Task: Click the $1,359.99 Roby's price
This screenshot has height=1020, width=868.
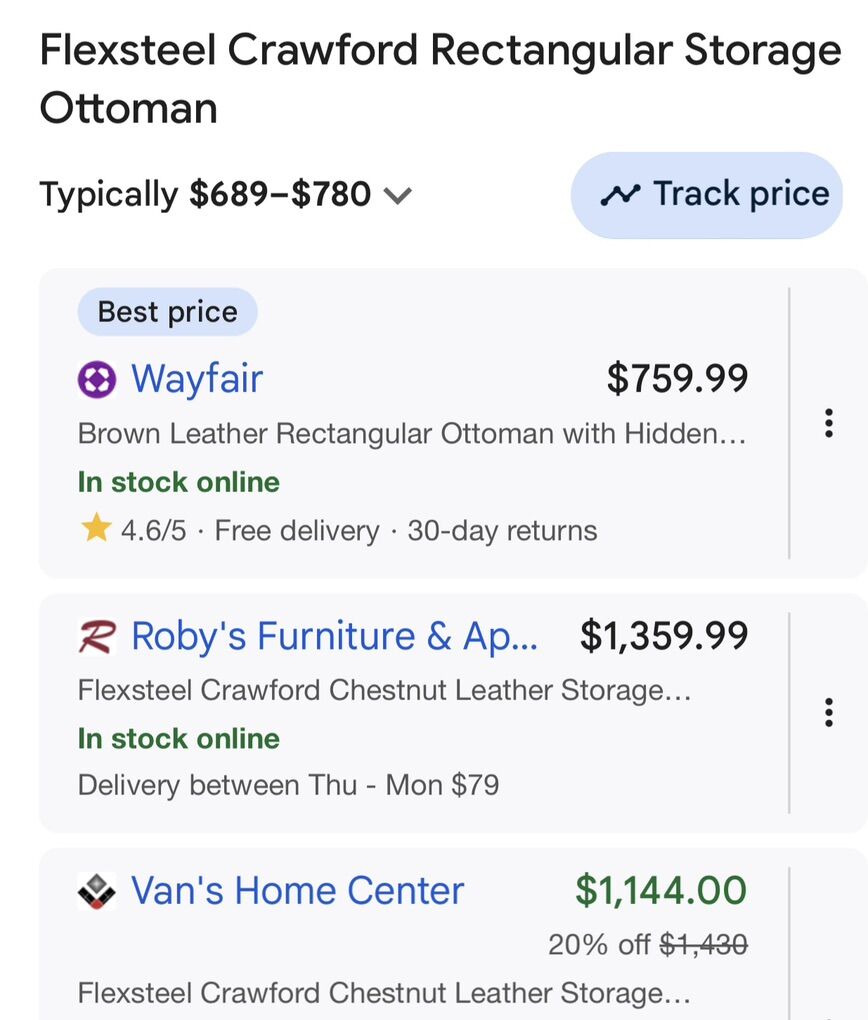Action: (x=664, y=636)
